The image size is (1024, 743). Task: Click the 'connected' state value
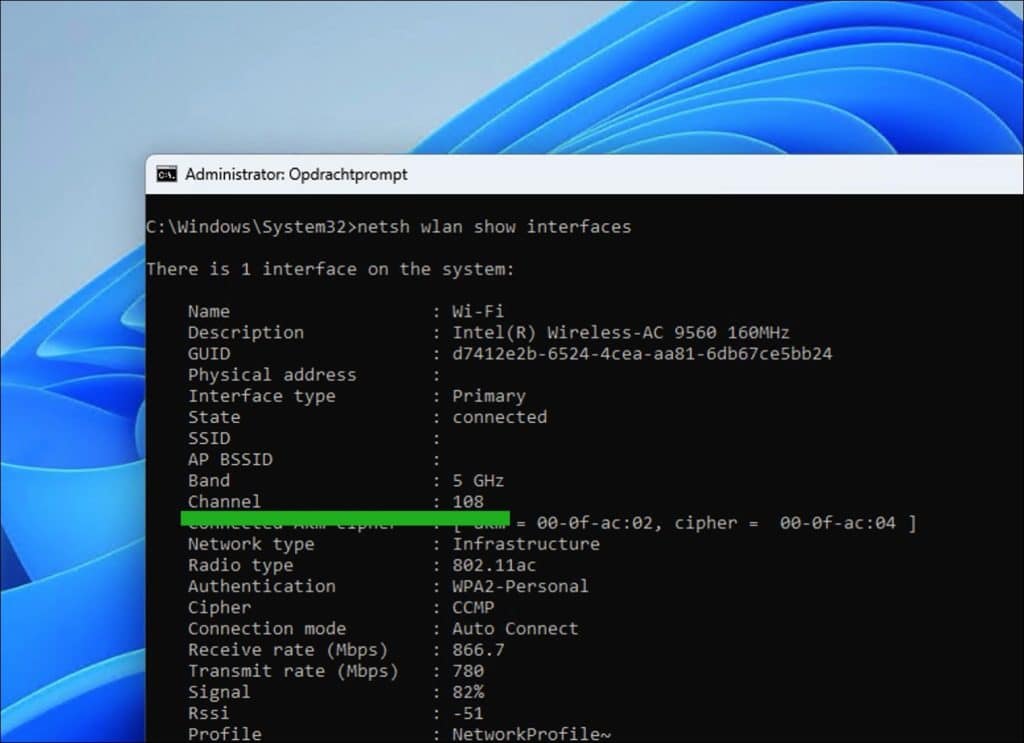(499, 417)
